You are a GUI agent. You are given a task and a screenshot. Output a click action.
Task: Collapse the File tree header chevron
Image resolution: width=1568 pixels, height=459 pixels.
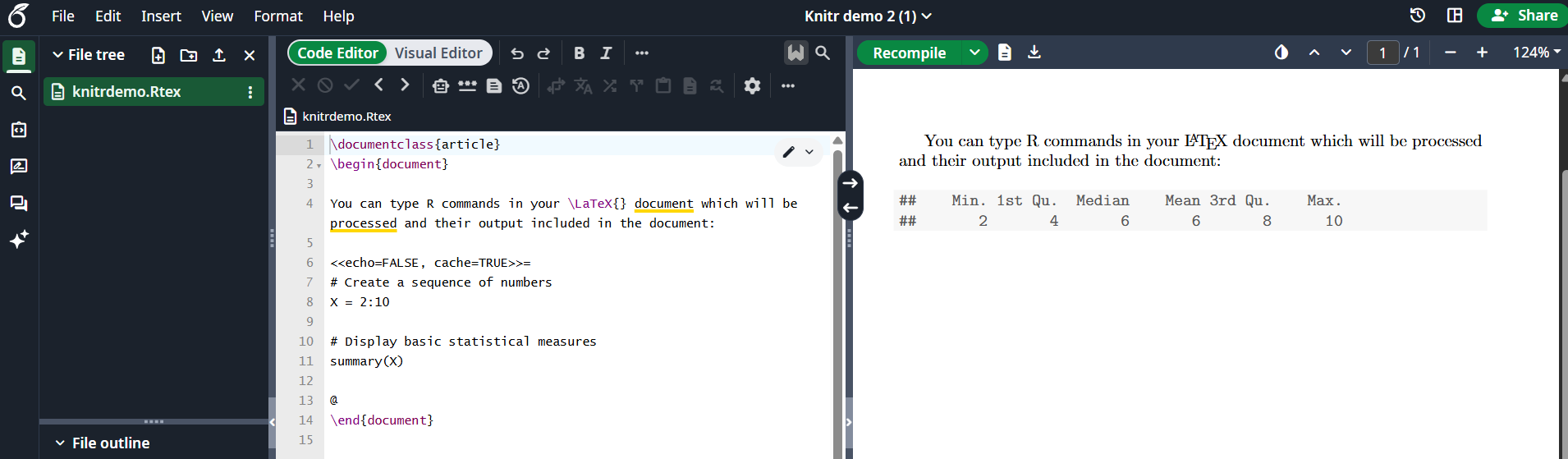[x=57, y=55]
